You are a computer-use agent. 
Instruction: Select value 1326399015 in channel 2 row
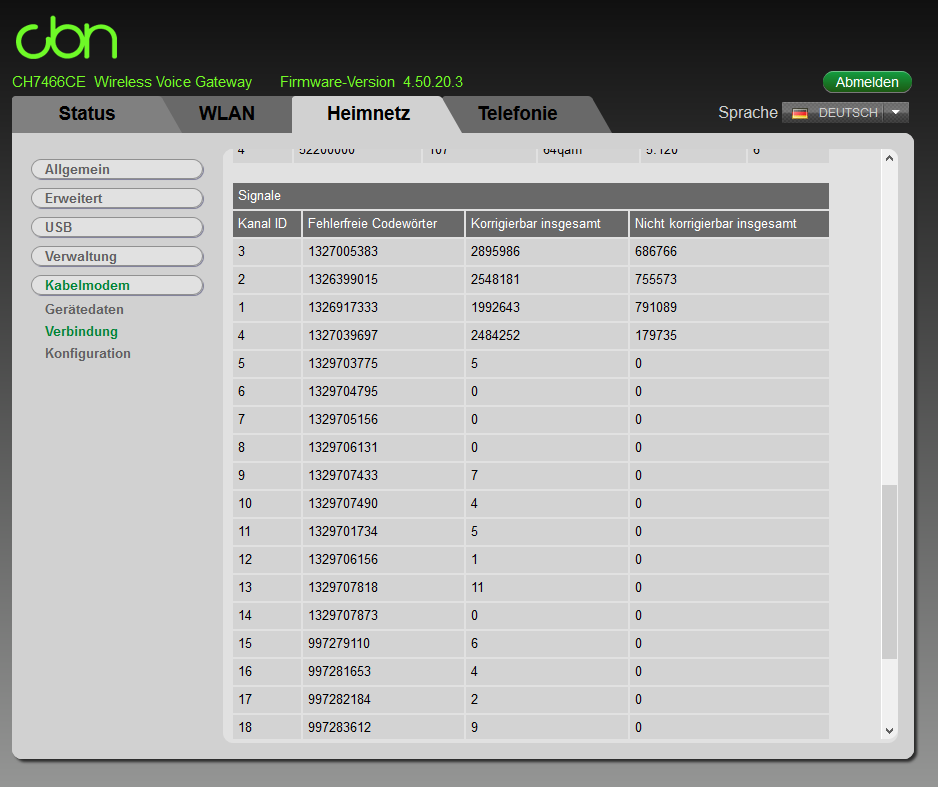click(343, 279)
